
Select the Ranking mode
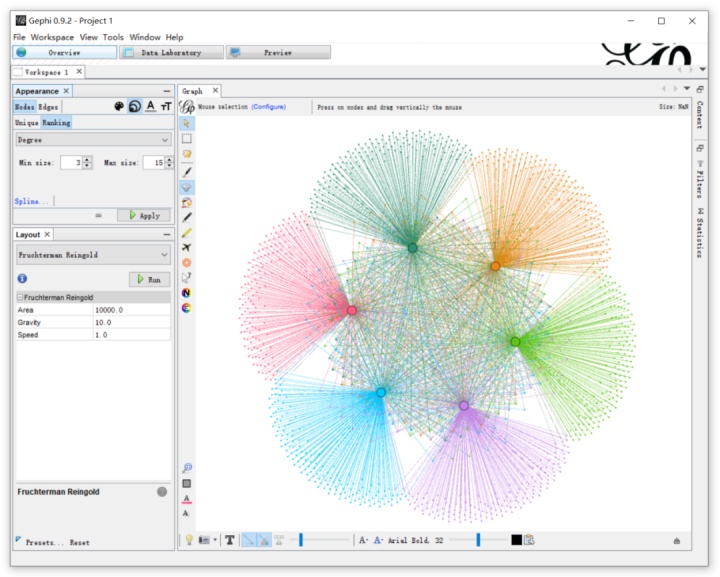click(x=56, y=123)
